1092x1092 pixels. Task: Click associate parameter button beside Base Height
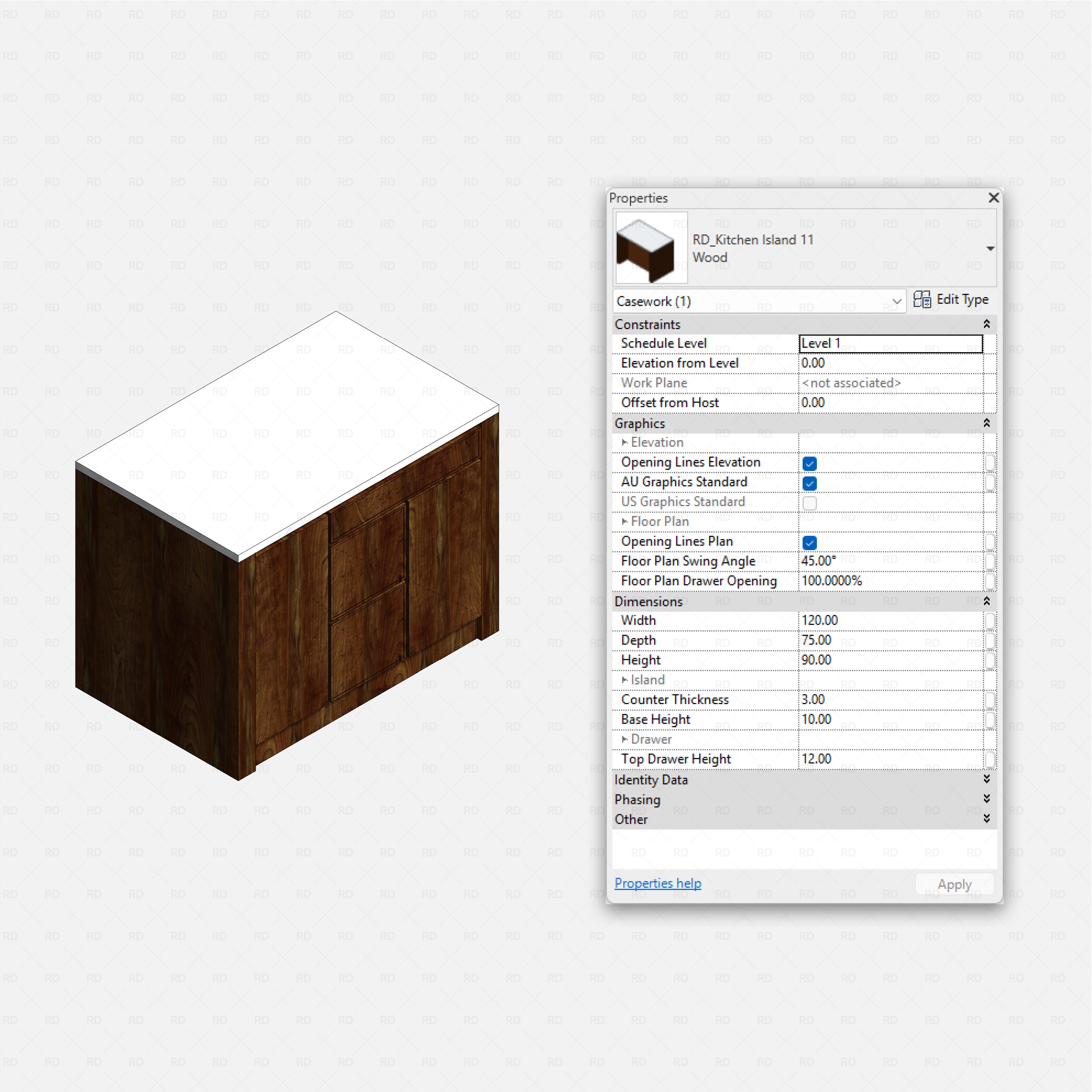pos(991,719)
